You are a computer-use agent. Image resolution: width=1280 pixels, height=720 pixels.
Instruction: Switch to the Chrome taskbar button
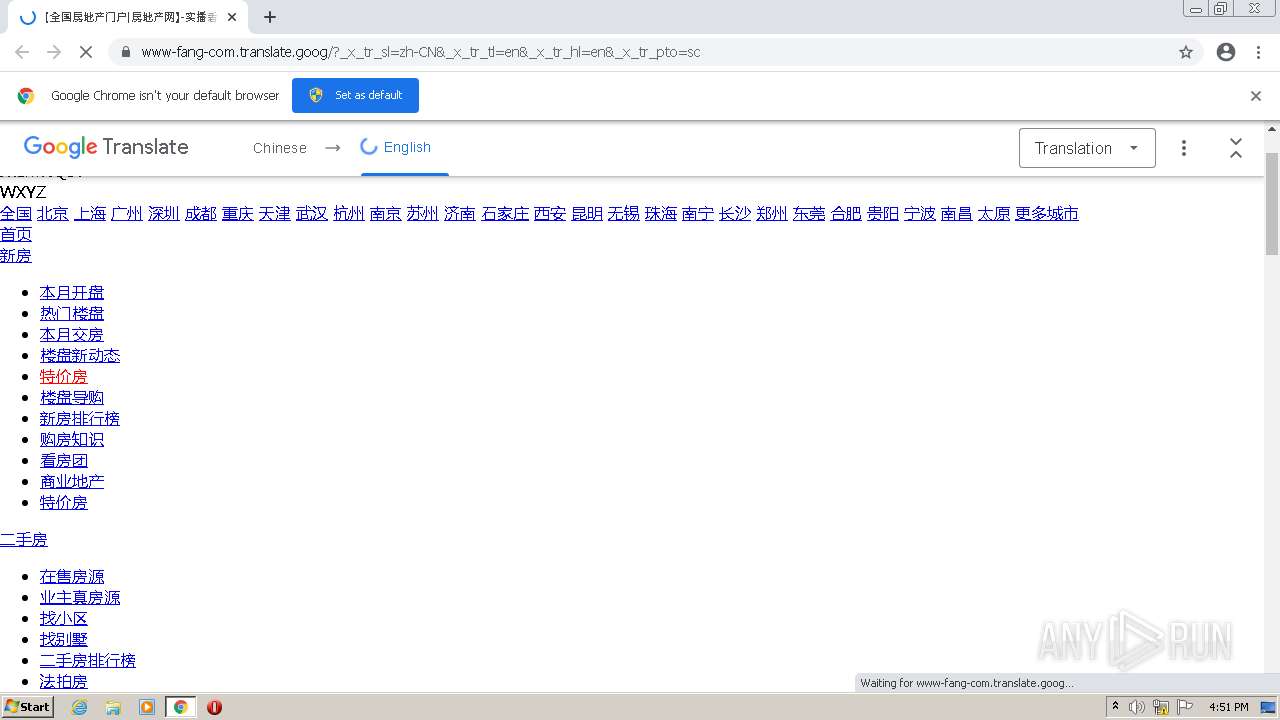pos(181,707)
